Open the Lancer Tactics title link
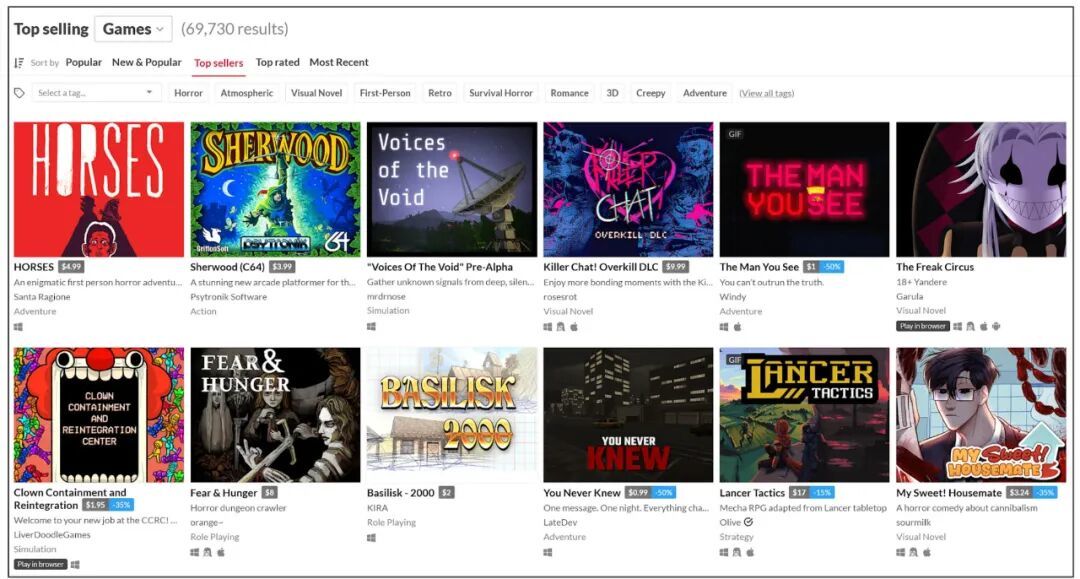The height and width of the screenshot is (579, 1080). point(752,493)
